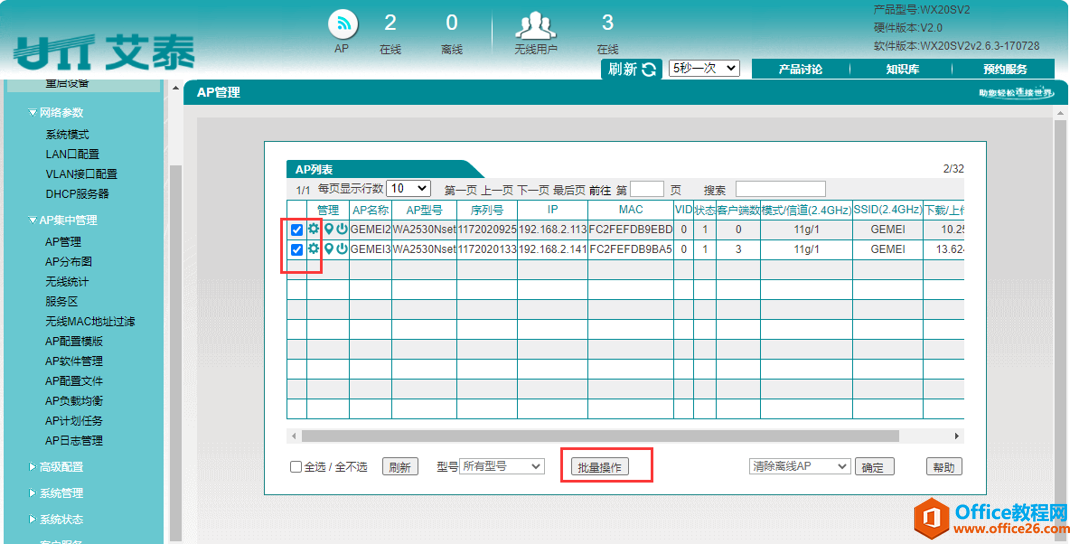Click the 前往 go-to page link
1077x546 pixels.
click(x=600, y=190)
